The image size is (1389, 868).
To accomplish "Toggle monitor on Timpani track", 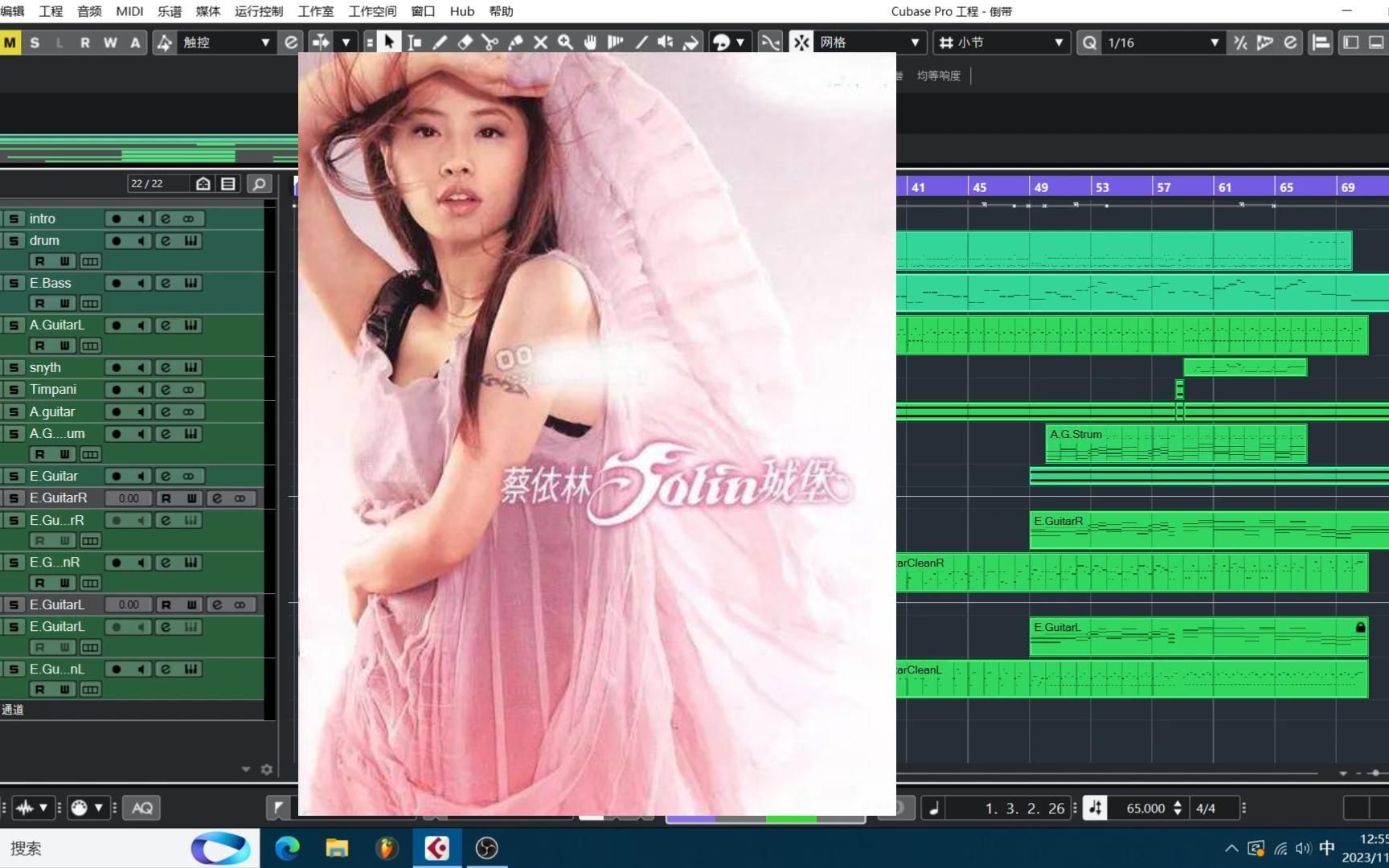I will (141, 390).
